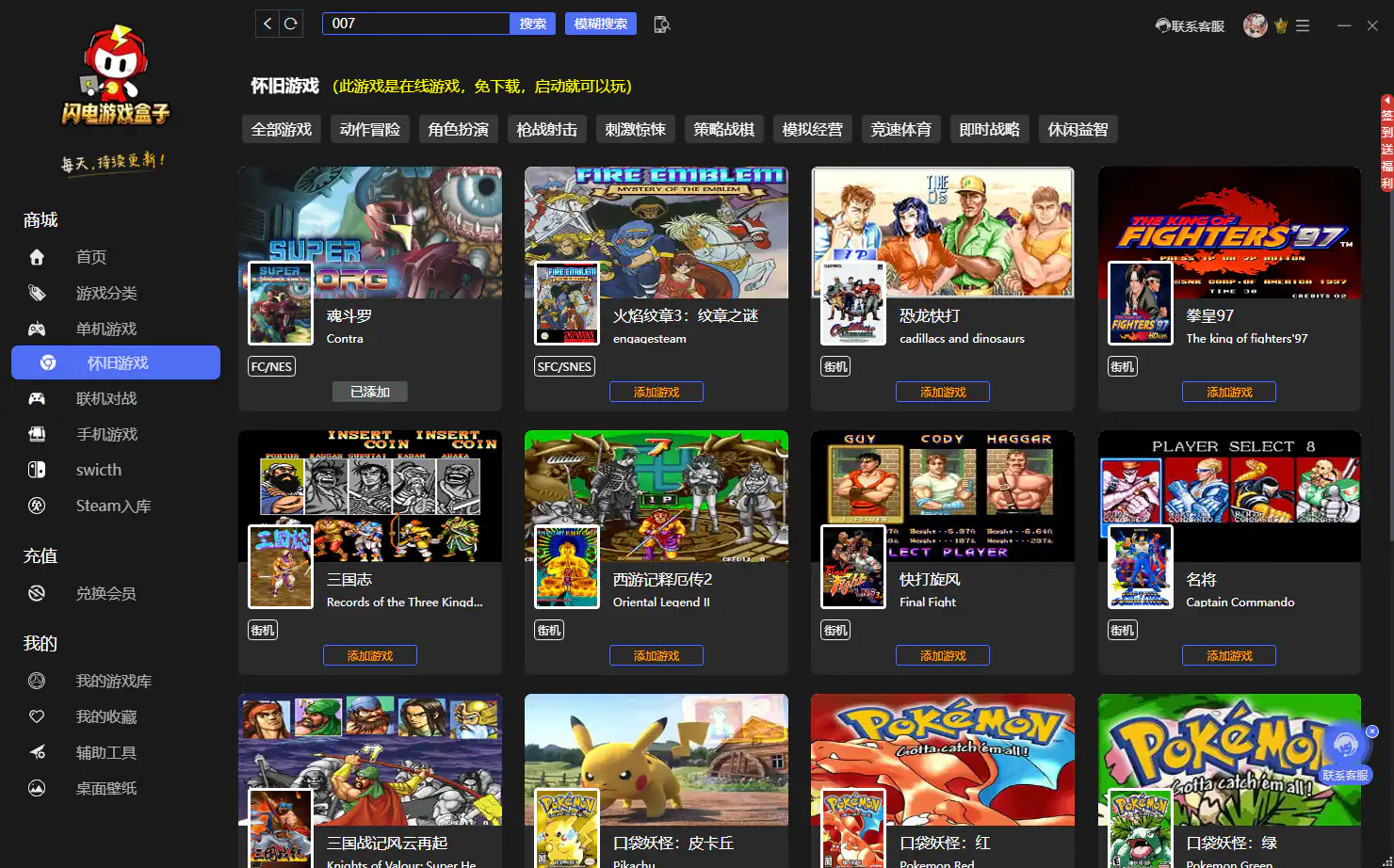Open the device icon next to fuzzy search
Screen dimensions: 1394x868
[x=662, y=24]
